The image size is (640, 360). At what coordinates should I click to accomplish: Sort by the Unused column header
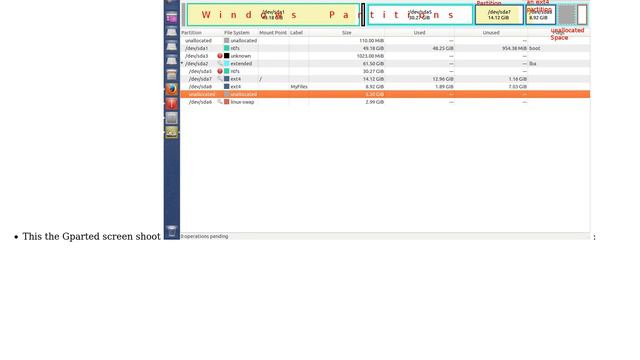point(491,33)
